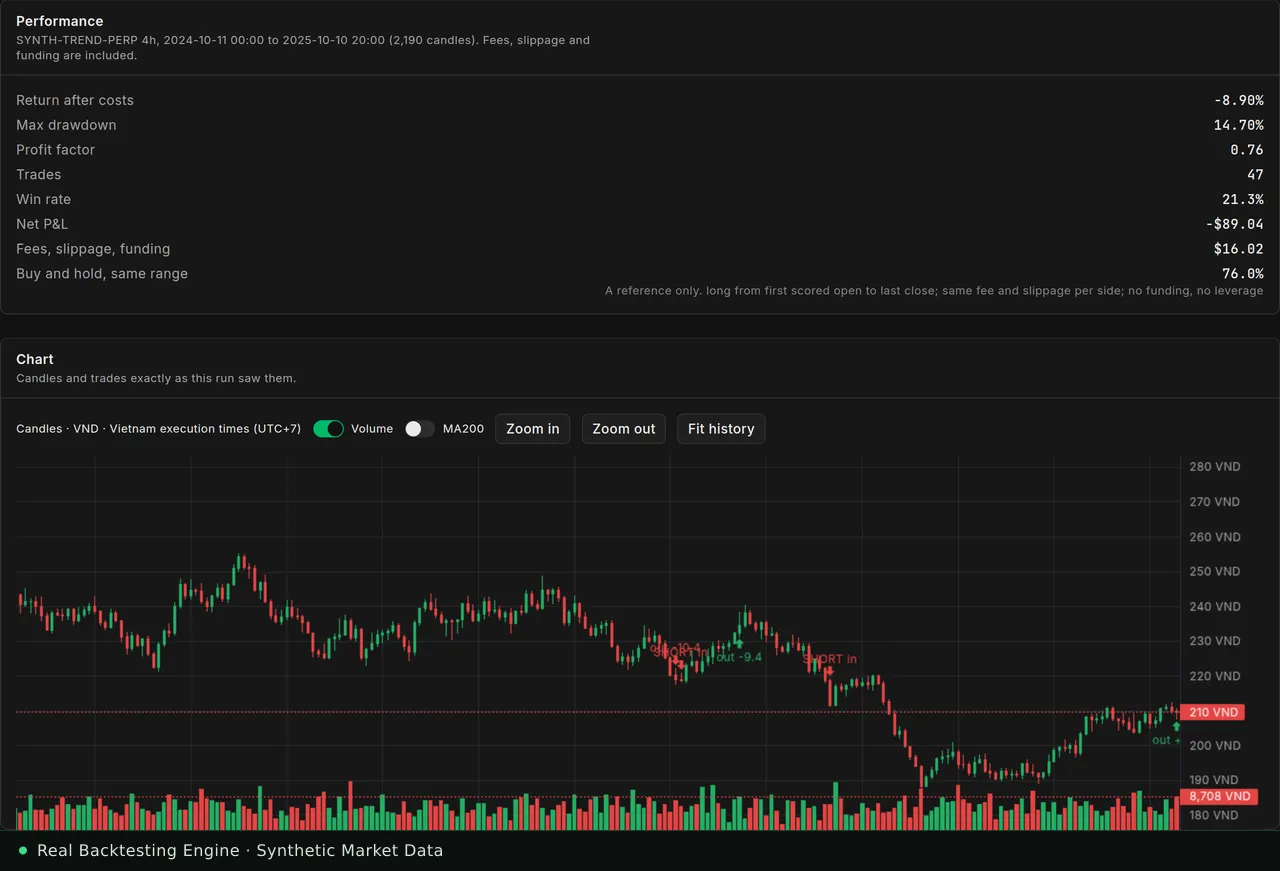Click the 'Chart' section heading
The width and height of the screenshot is (1280, 871).
35,359
